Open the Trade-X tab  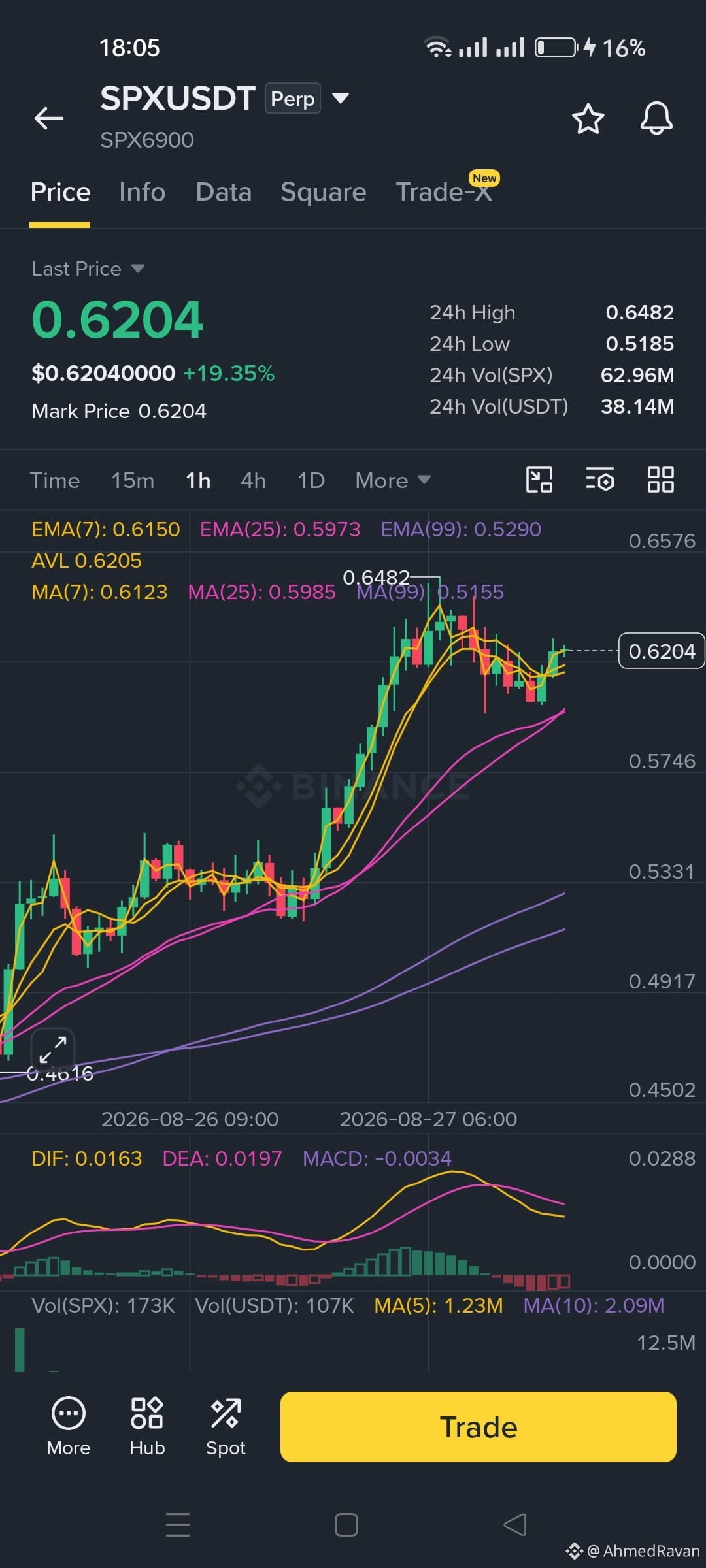click(445, 192)
